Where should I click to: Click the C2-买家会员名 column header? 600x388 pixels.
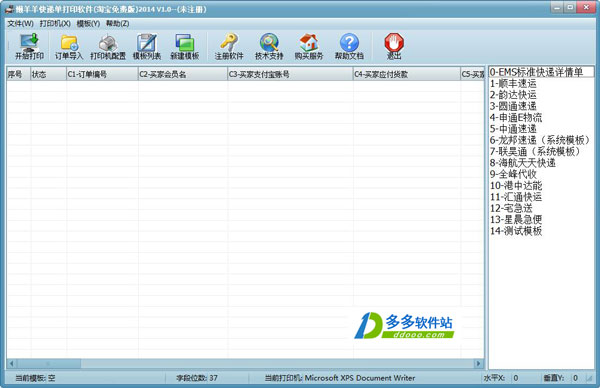click(x=183, y=74)
